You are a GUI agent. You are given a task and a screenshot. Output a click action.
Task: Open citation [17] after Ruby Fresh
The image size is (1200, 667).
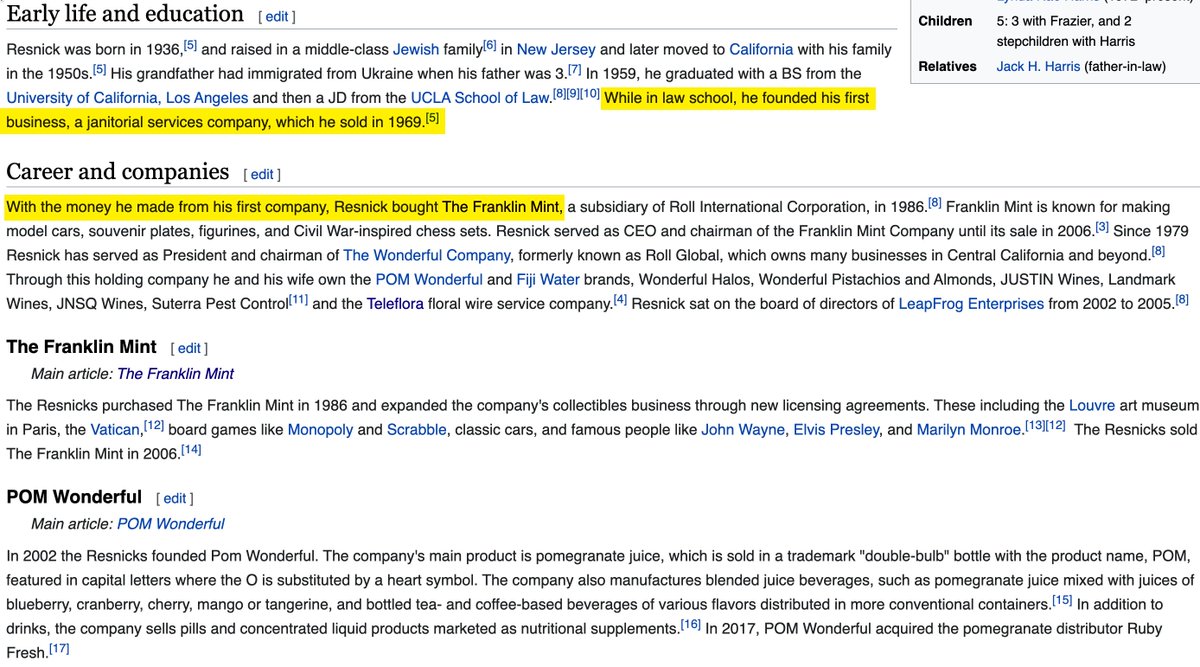click(59, 648)
